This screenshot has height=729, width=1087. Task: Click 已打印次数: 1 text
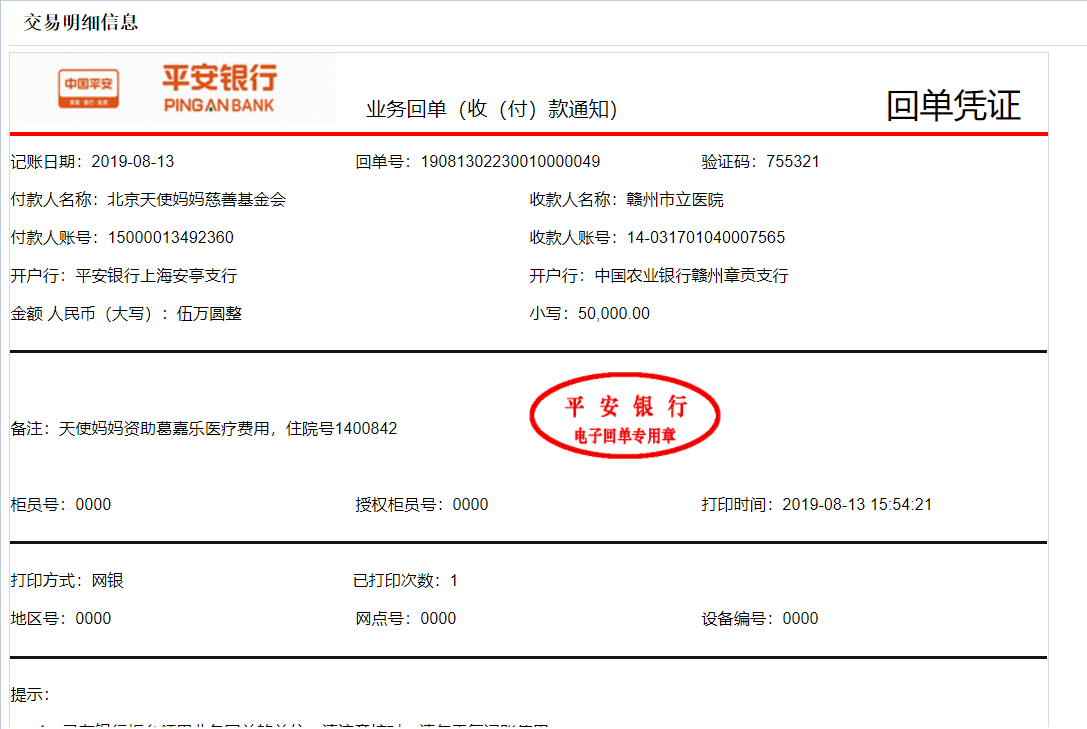406,581
